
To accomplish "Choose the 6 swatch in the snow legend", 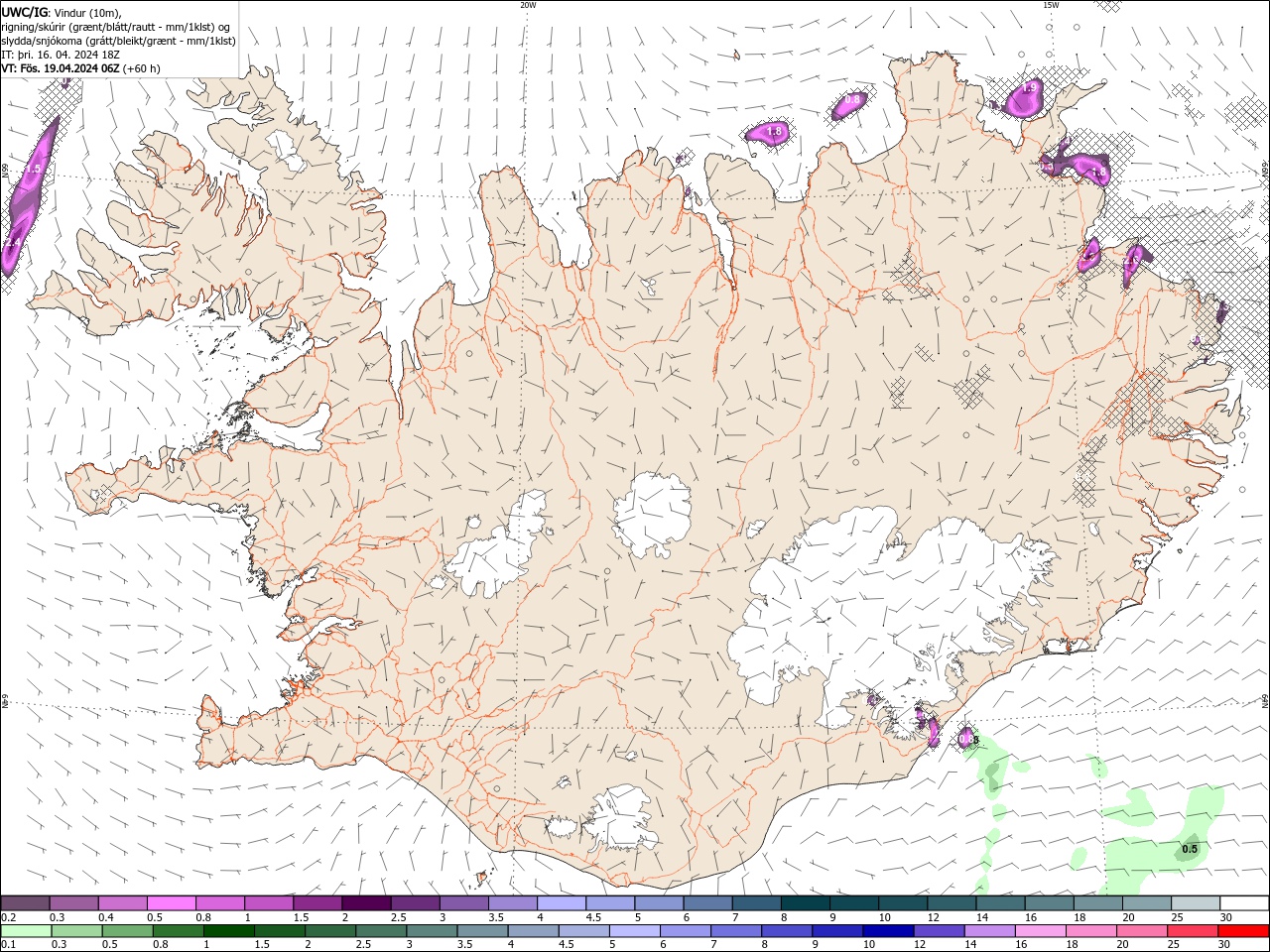I will 707,903.
